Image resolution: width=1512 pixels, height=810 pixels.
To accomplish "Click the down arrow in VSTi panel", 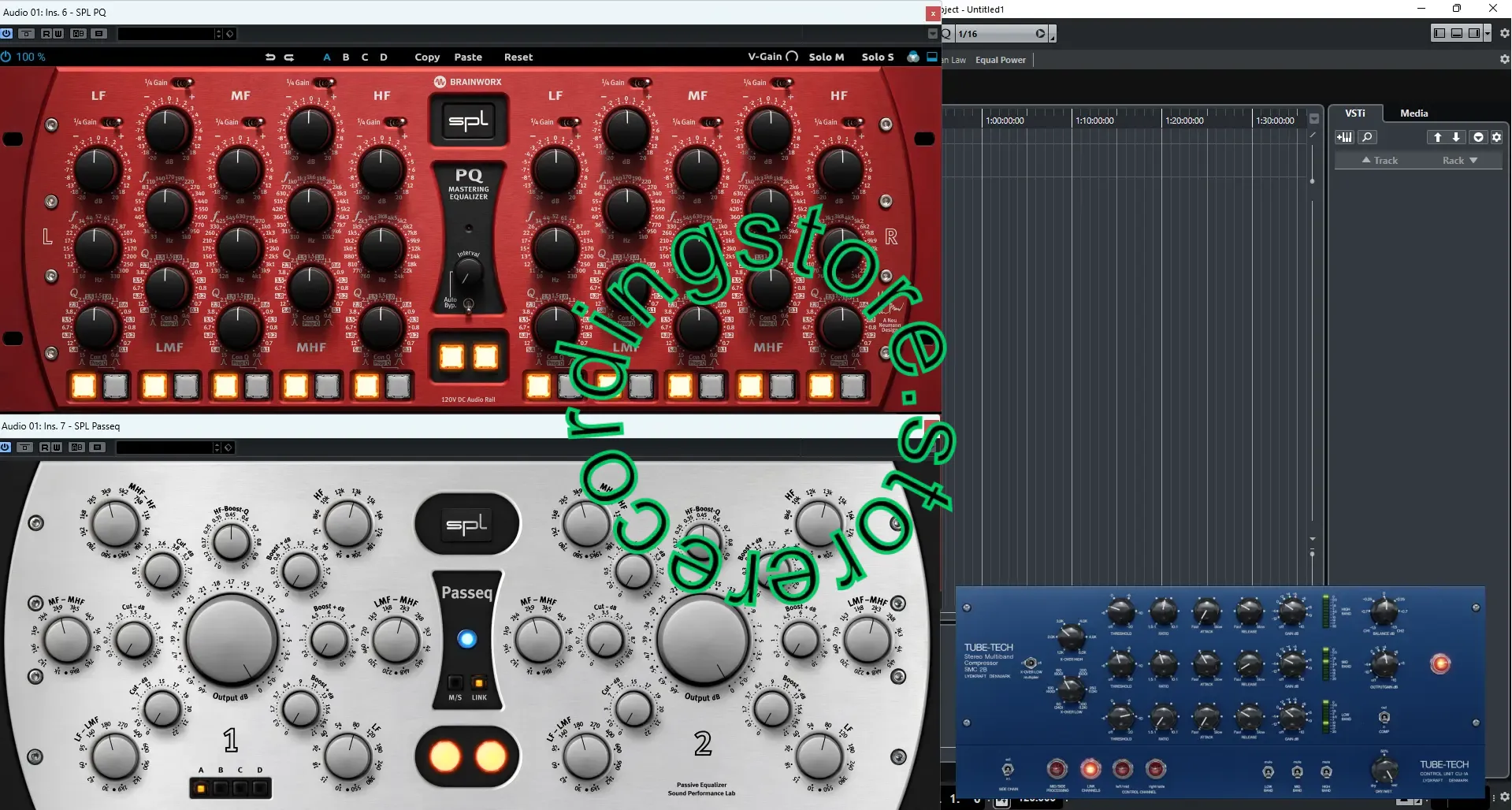I will click(x=1456, y=137).
